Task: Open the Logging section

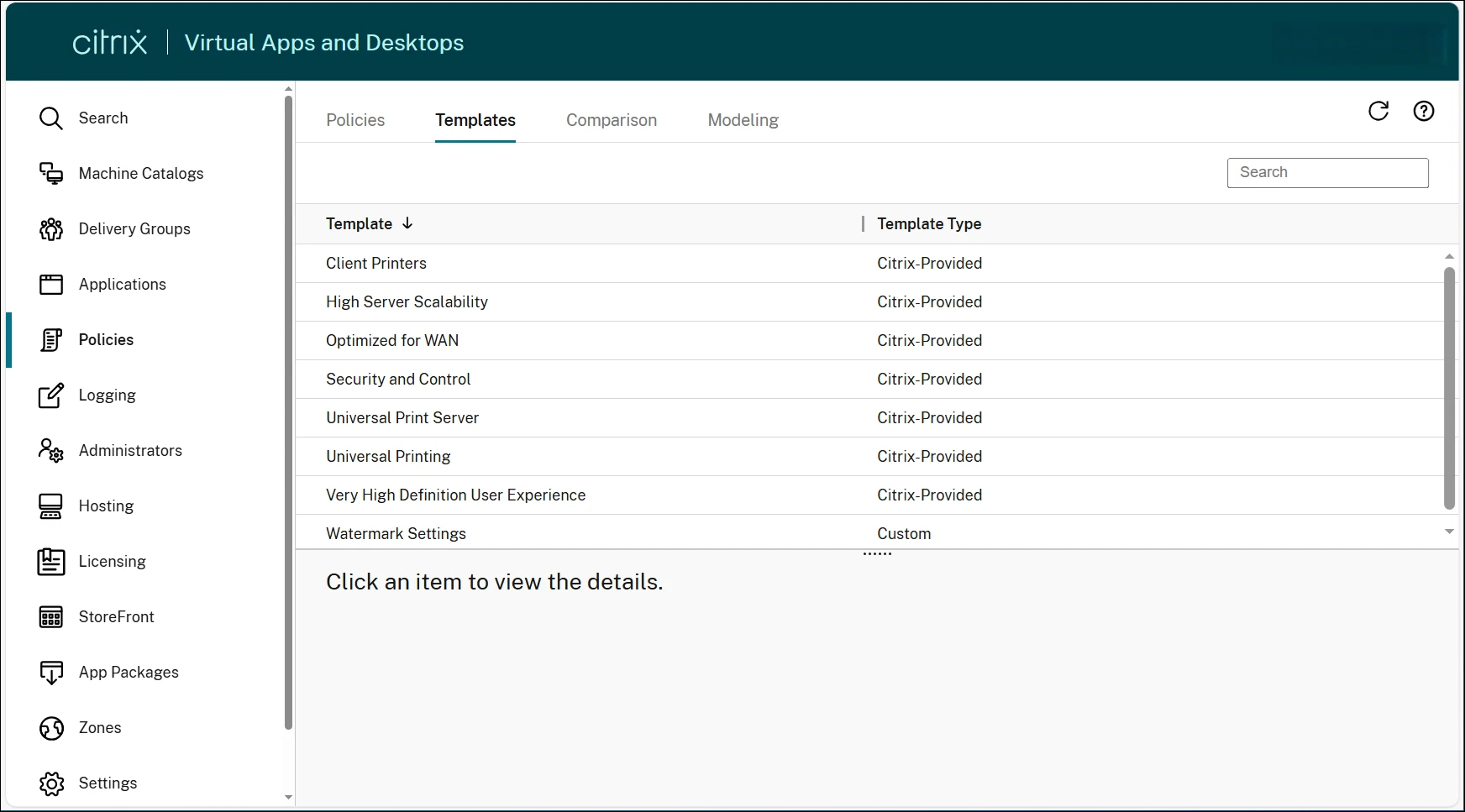Action: (x=107, y=396)
